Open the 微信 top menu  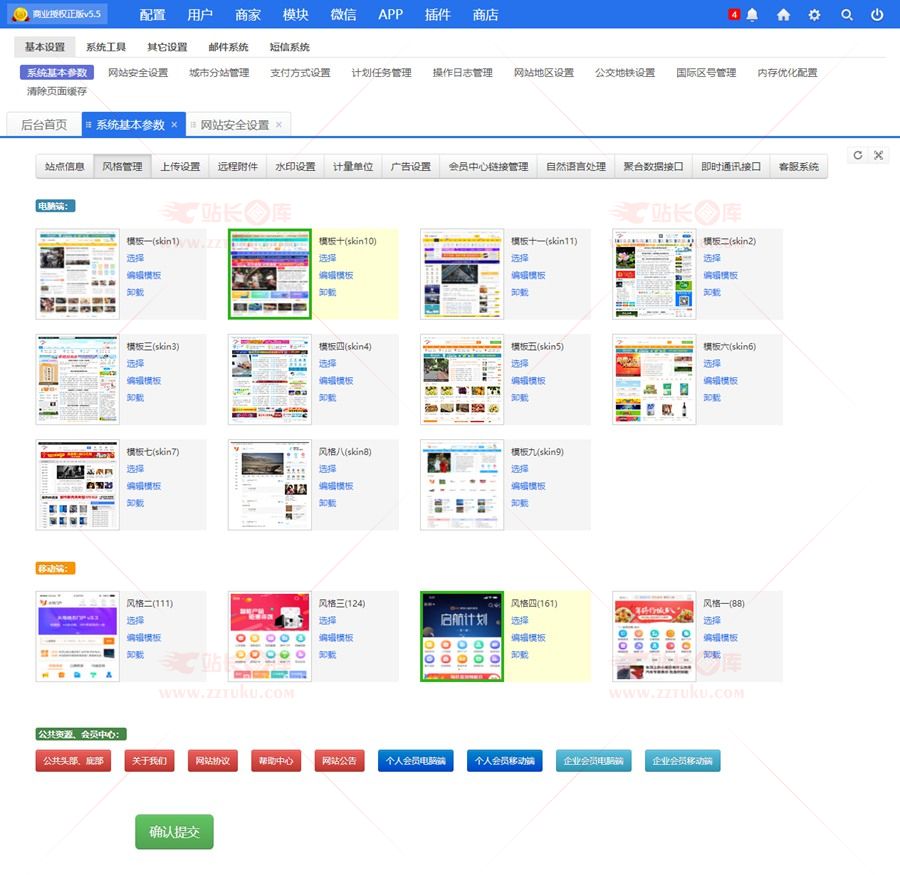point(343,15)
